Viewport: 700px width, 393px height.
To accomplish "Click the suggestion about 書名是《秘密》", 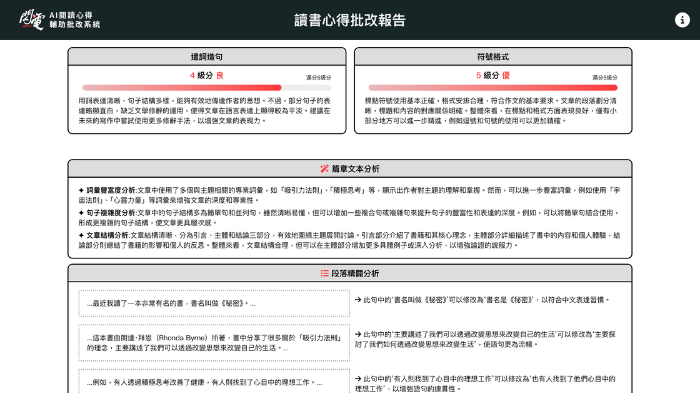I will (482, 300).
